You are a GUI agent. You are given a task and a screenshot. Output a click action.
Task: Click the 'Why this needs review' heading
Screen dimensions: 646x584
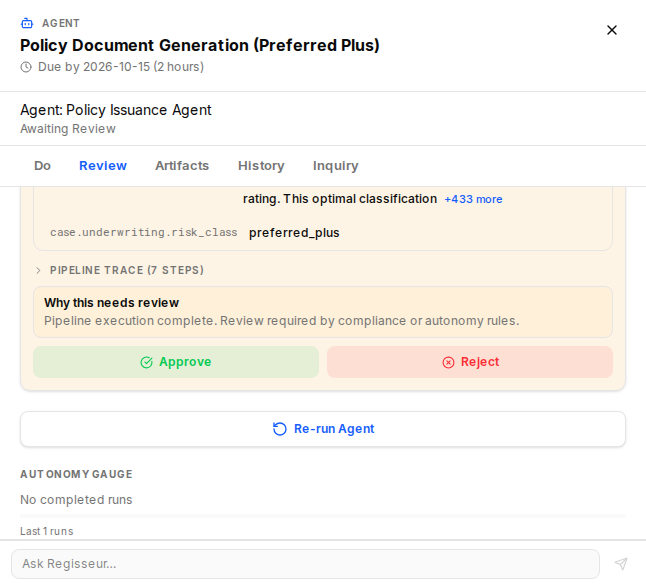pyautogui.click(x=112, y=303)
